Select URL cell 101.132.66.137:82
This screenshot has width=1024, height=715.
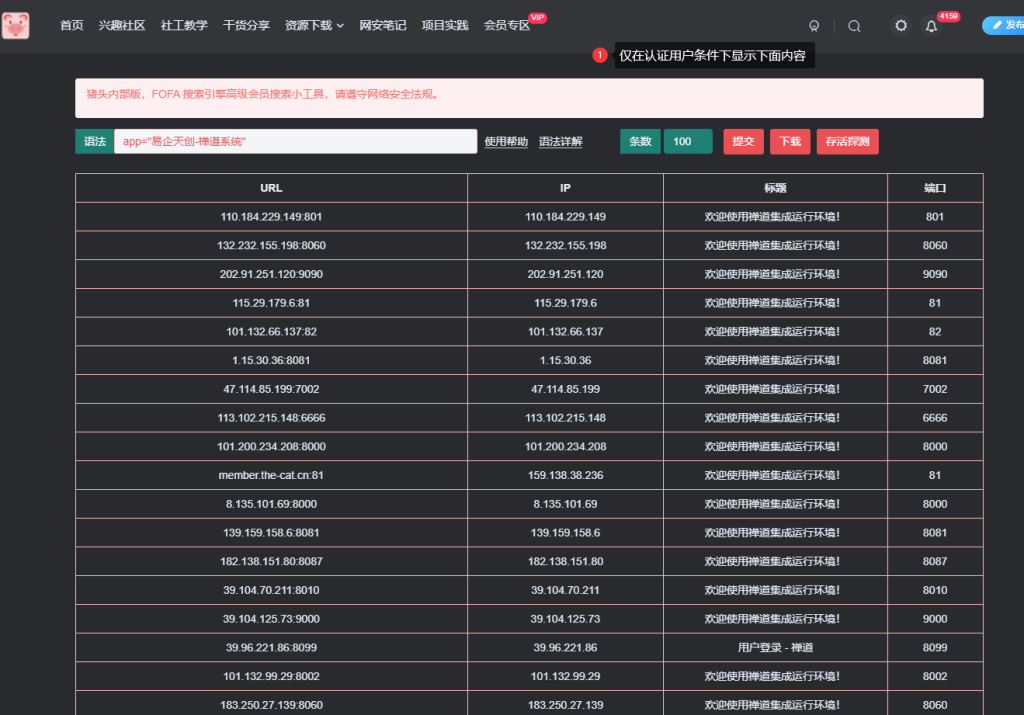[271, 332]
